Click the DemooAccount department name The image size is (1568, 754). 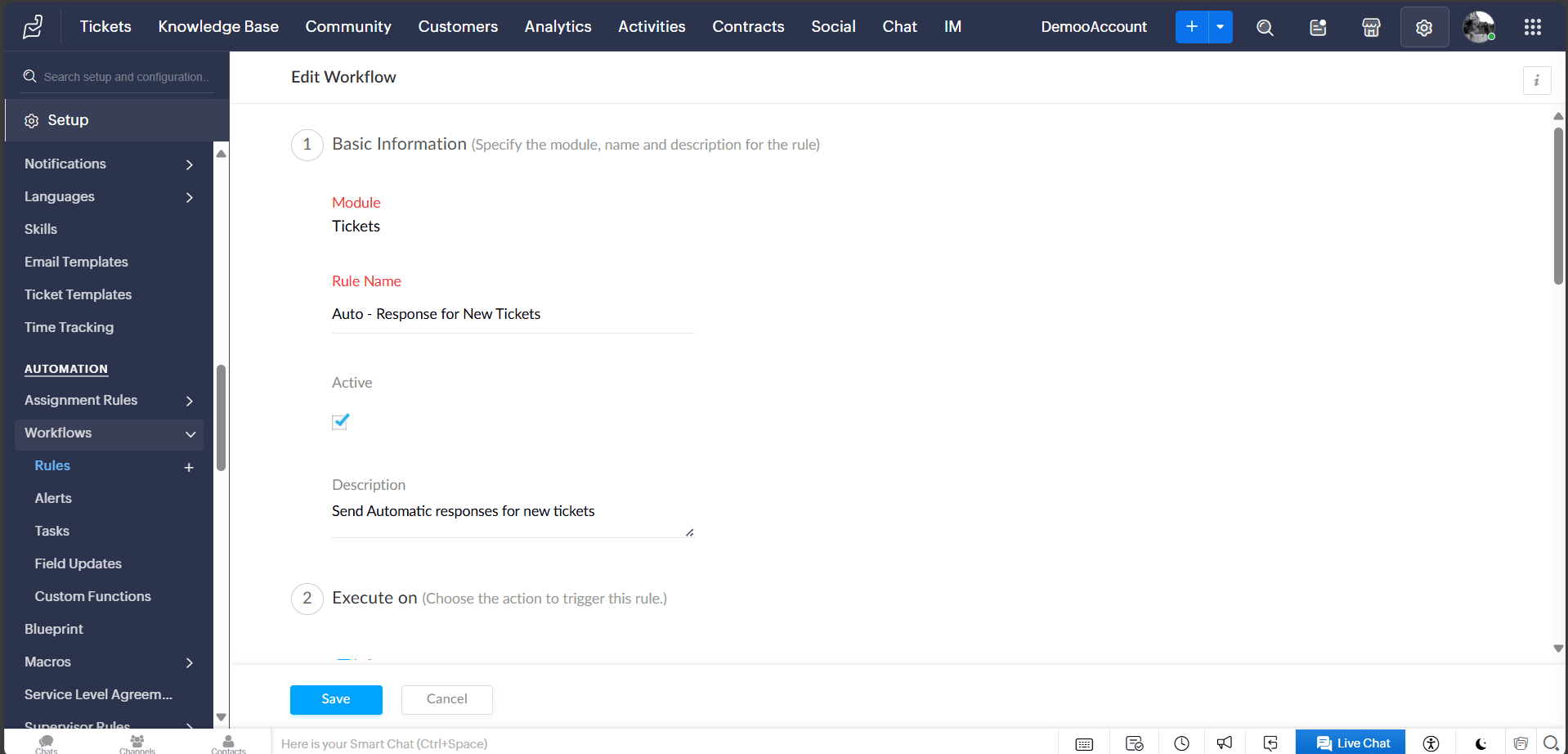coord(1094,27)
